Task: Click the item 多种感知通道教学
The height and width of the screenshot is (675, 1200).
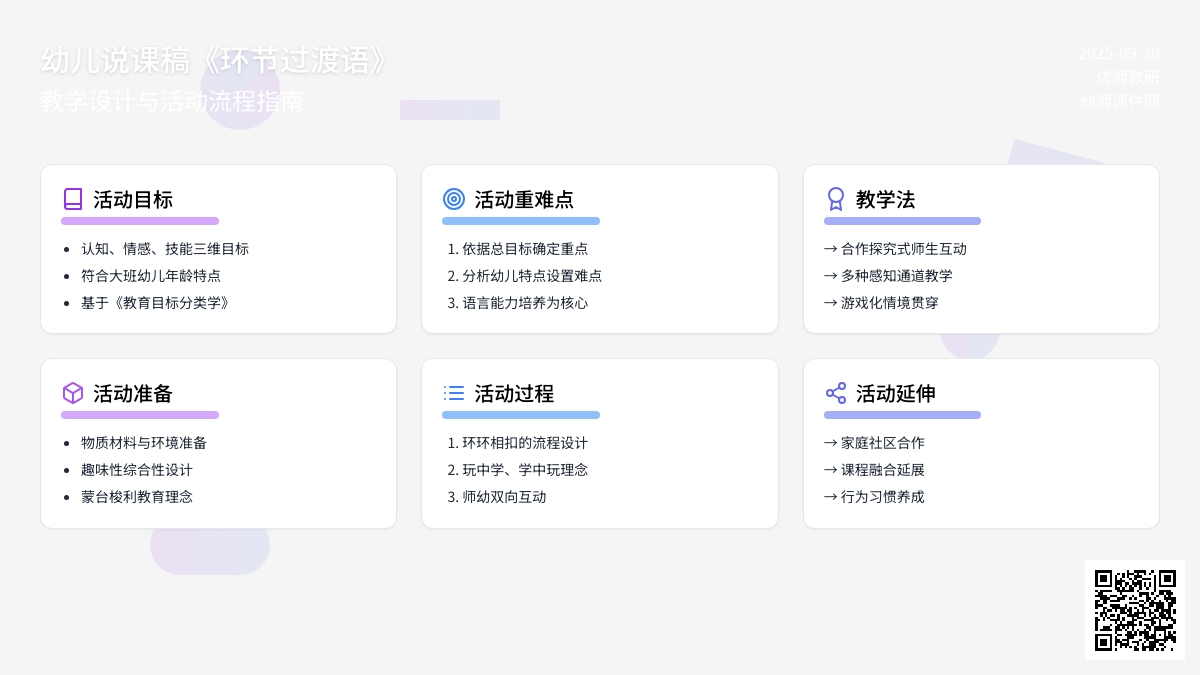Action: pos(896,276)
